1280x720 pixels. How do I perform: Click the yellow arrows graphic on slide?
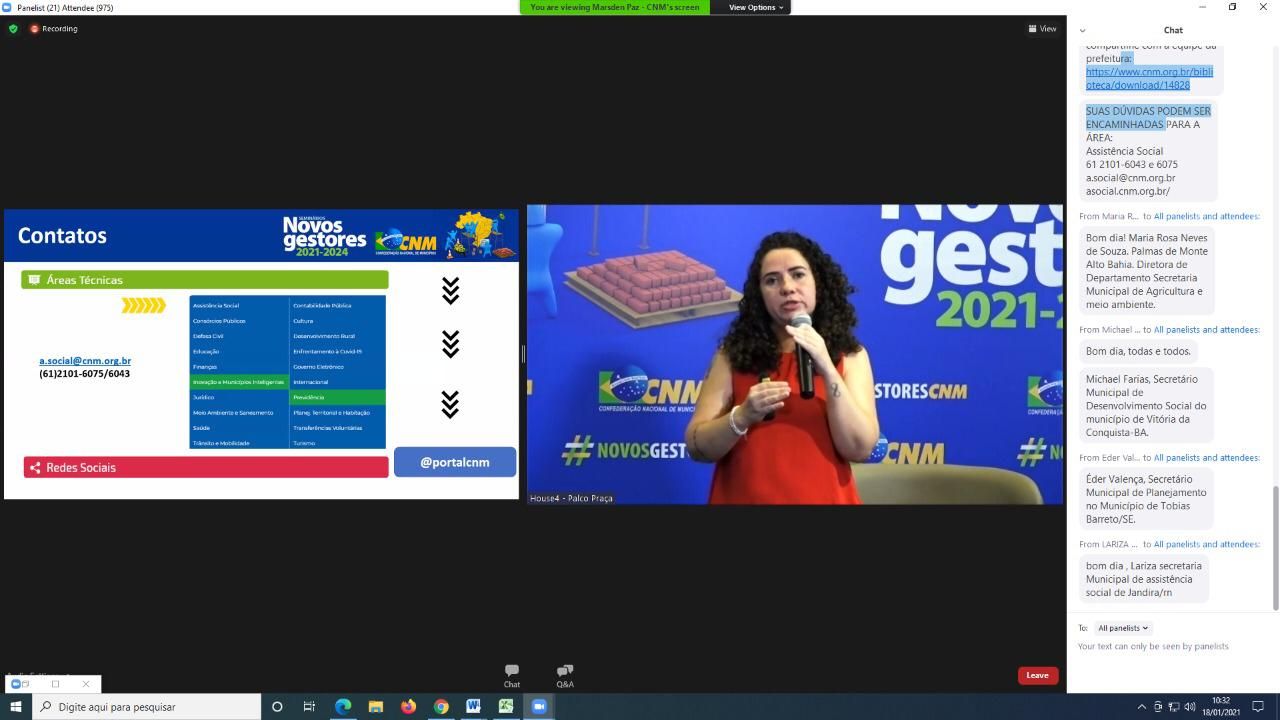click(x=144, y=305)
